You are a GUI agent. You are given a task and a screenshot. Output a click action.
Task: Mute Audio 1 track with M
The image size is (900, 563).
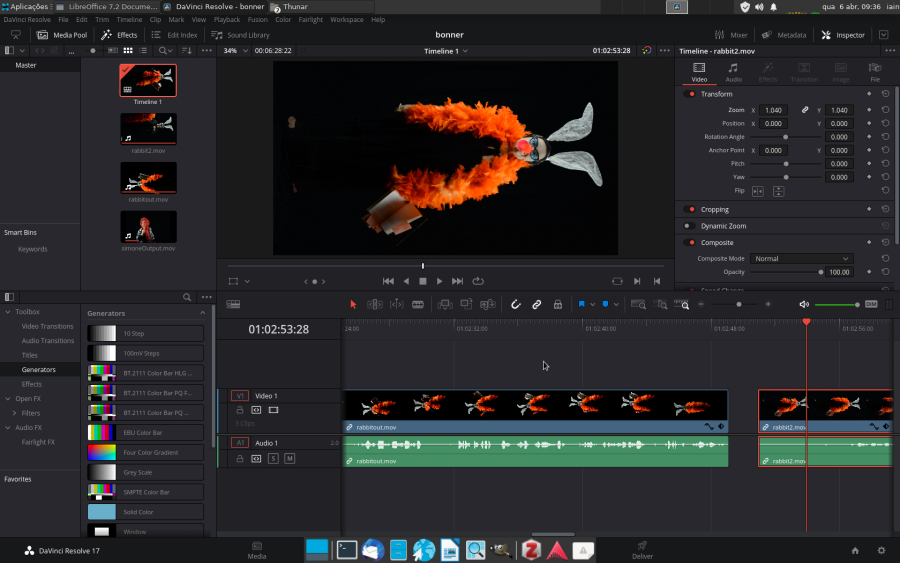click(x=289, y=459)
